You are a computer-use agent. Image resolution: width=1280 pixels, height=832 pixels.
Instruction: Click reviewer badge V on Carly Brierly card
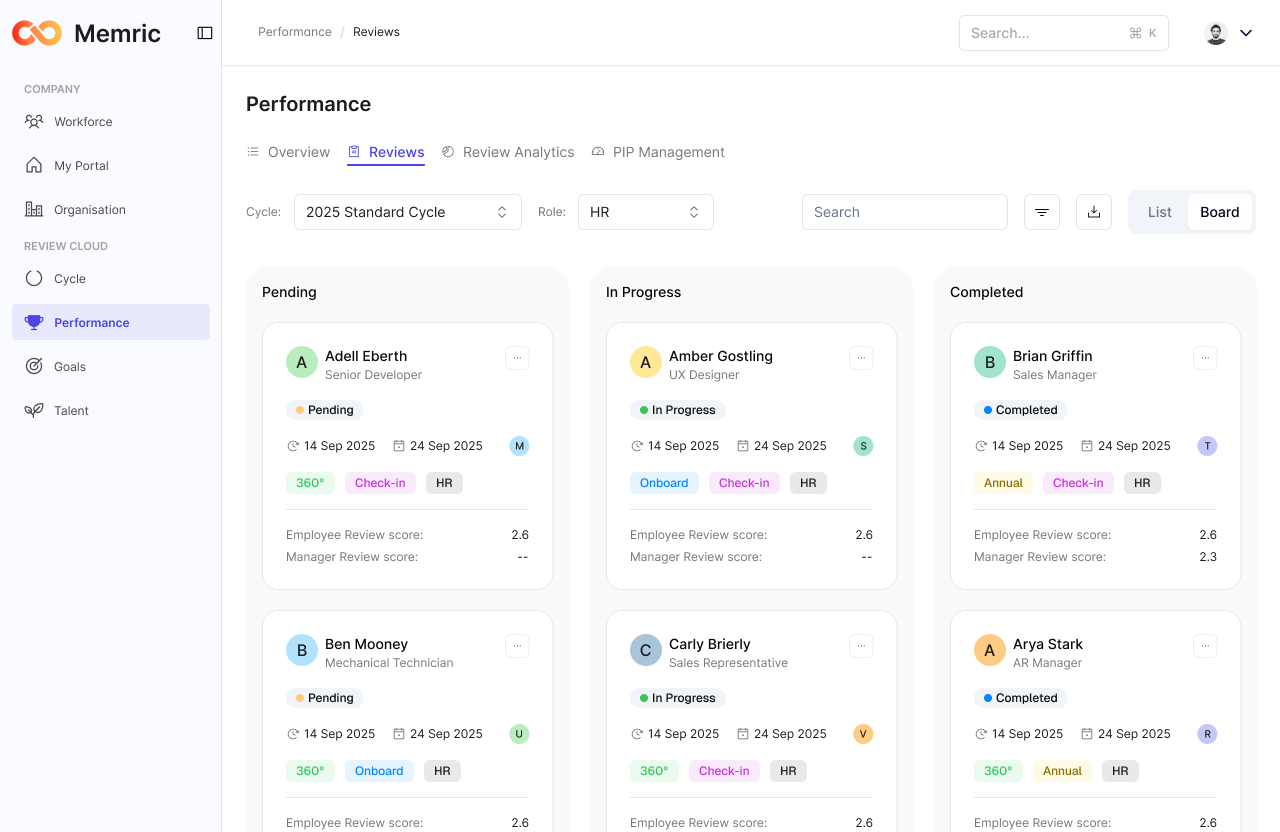tap(863, 734)
